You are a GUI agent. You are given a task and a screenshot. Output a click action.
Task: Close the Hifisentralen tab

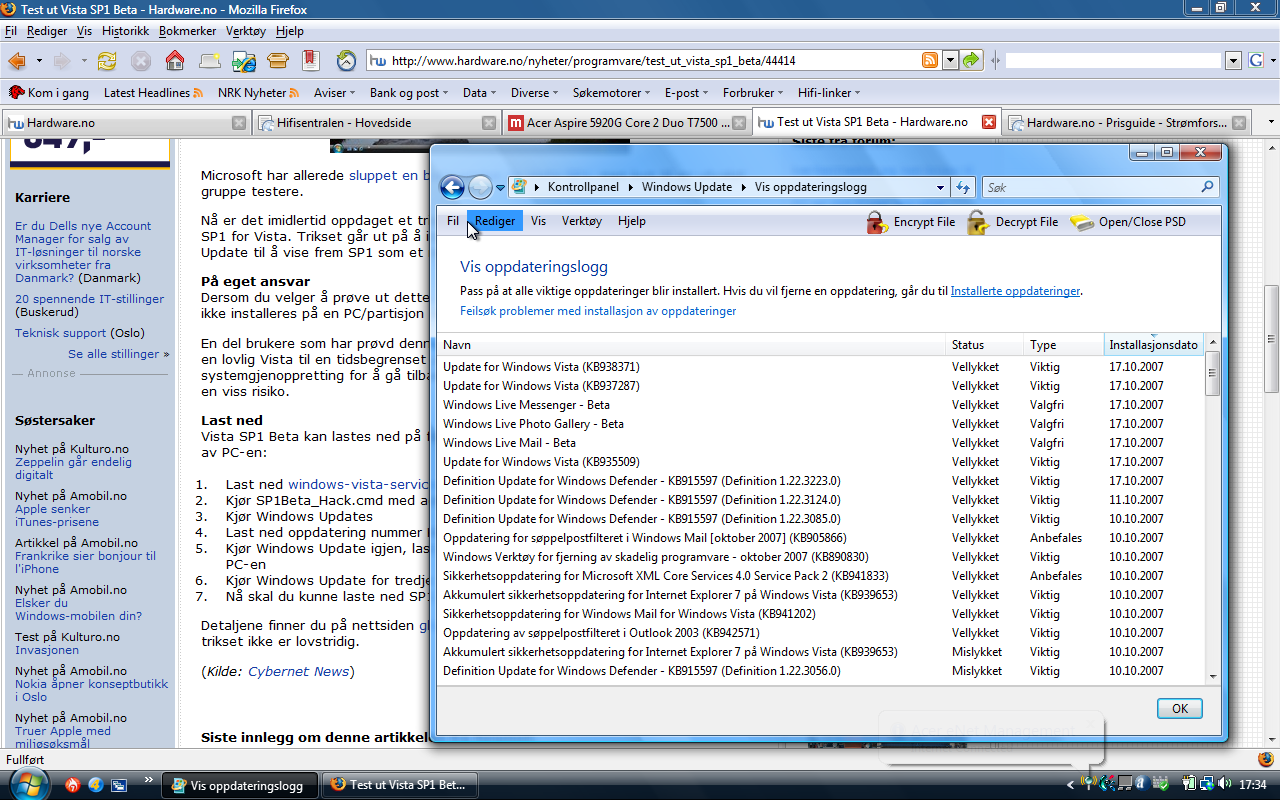pos(489,123)
